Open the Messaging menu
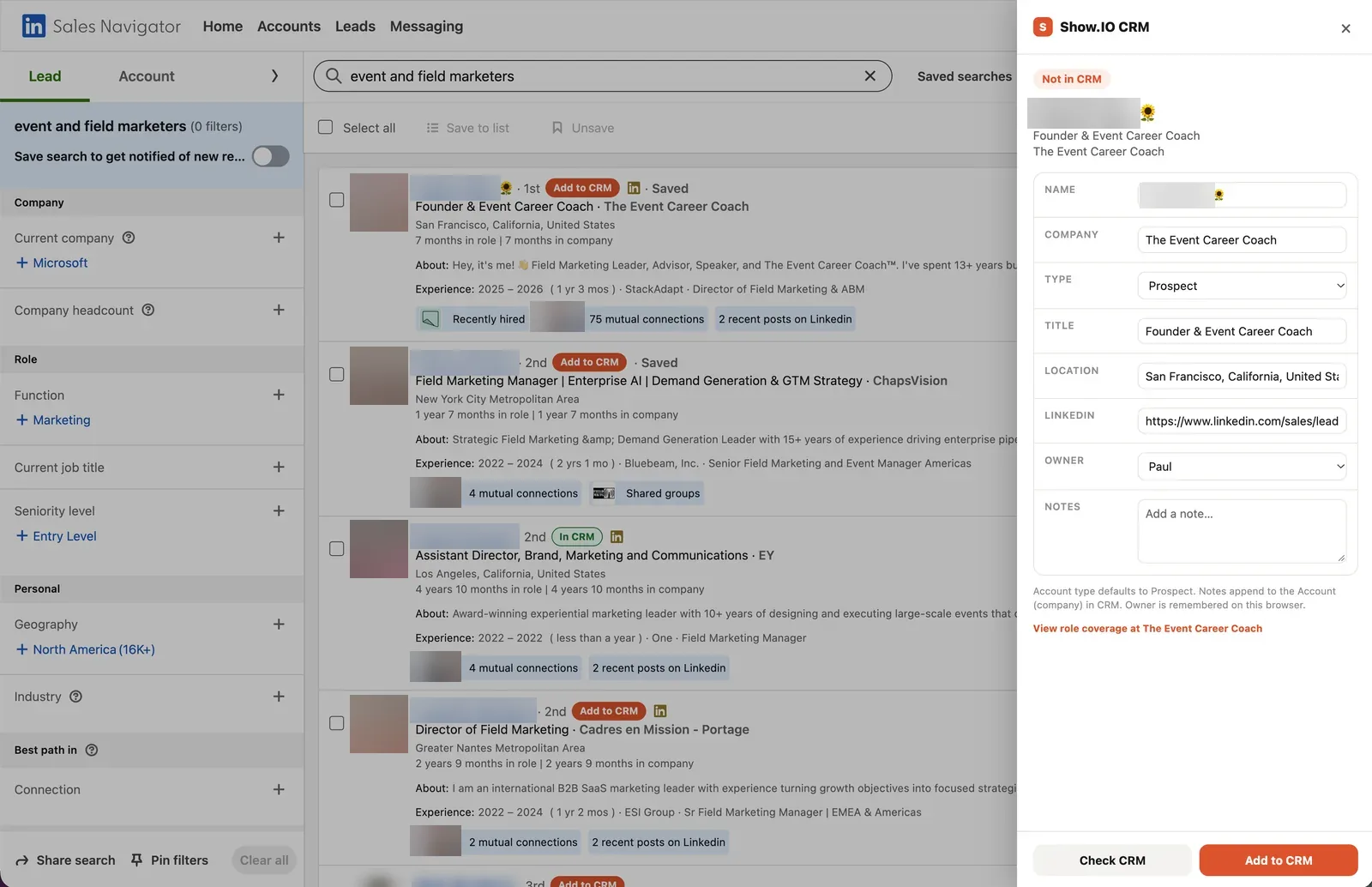1372x887 pixels. [x=426, y=27]
